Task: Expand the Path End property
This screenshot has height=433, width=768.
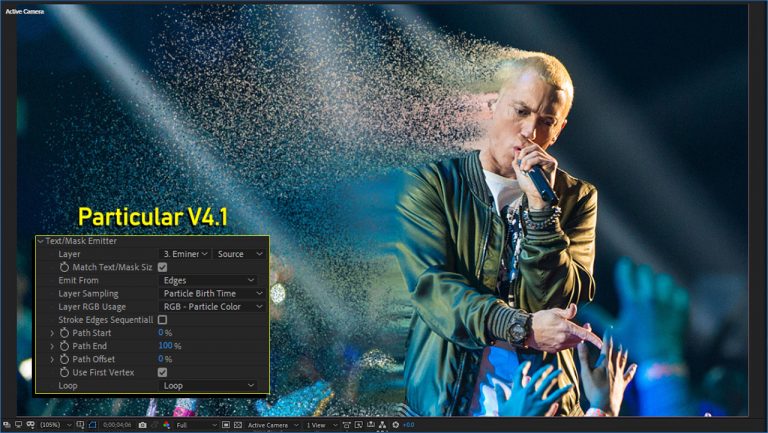Action: 52,346
